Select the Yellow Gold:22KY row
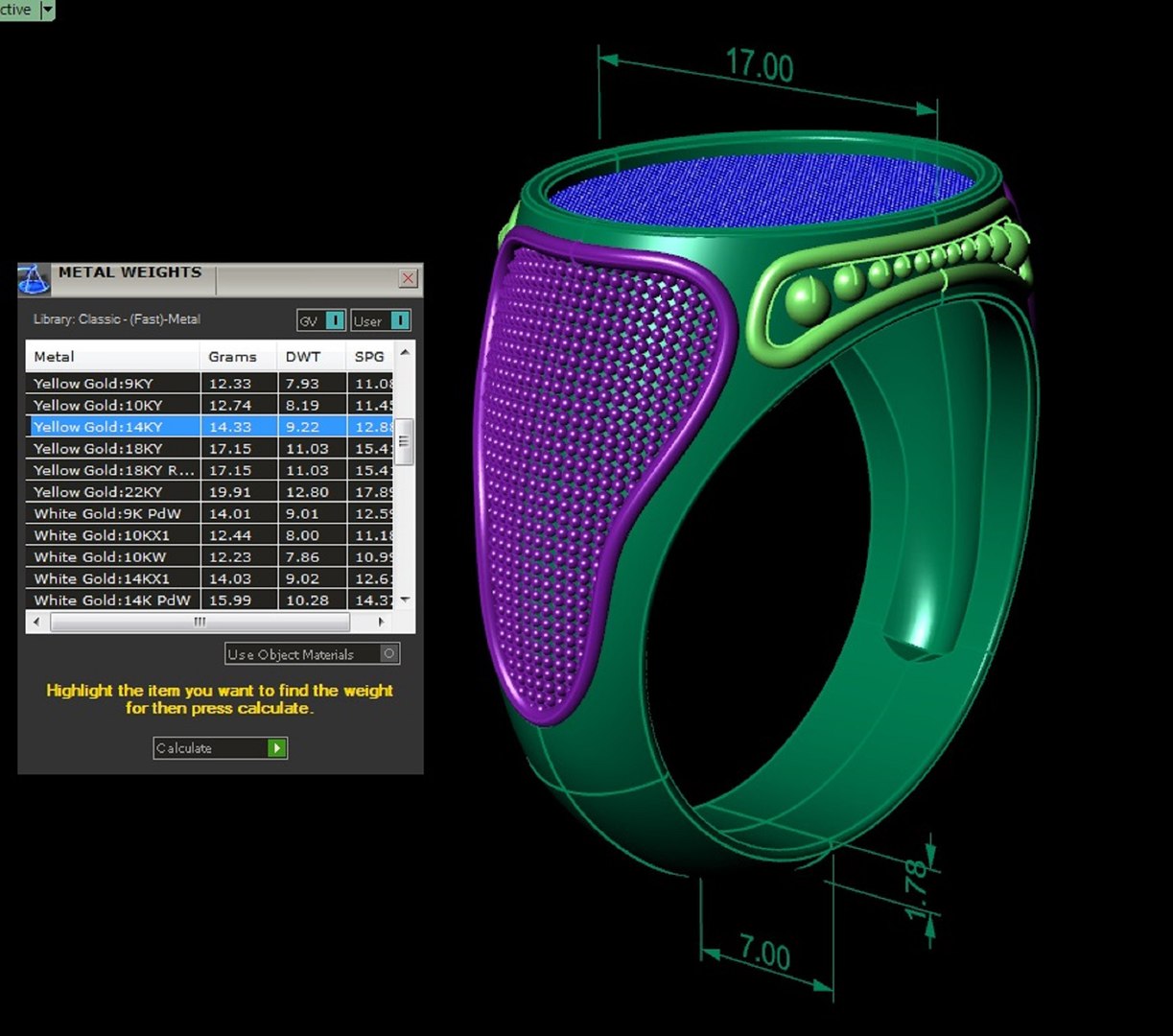The width and height of the screenshot is (1173, 1036). coord(209,492)
